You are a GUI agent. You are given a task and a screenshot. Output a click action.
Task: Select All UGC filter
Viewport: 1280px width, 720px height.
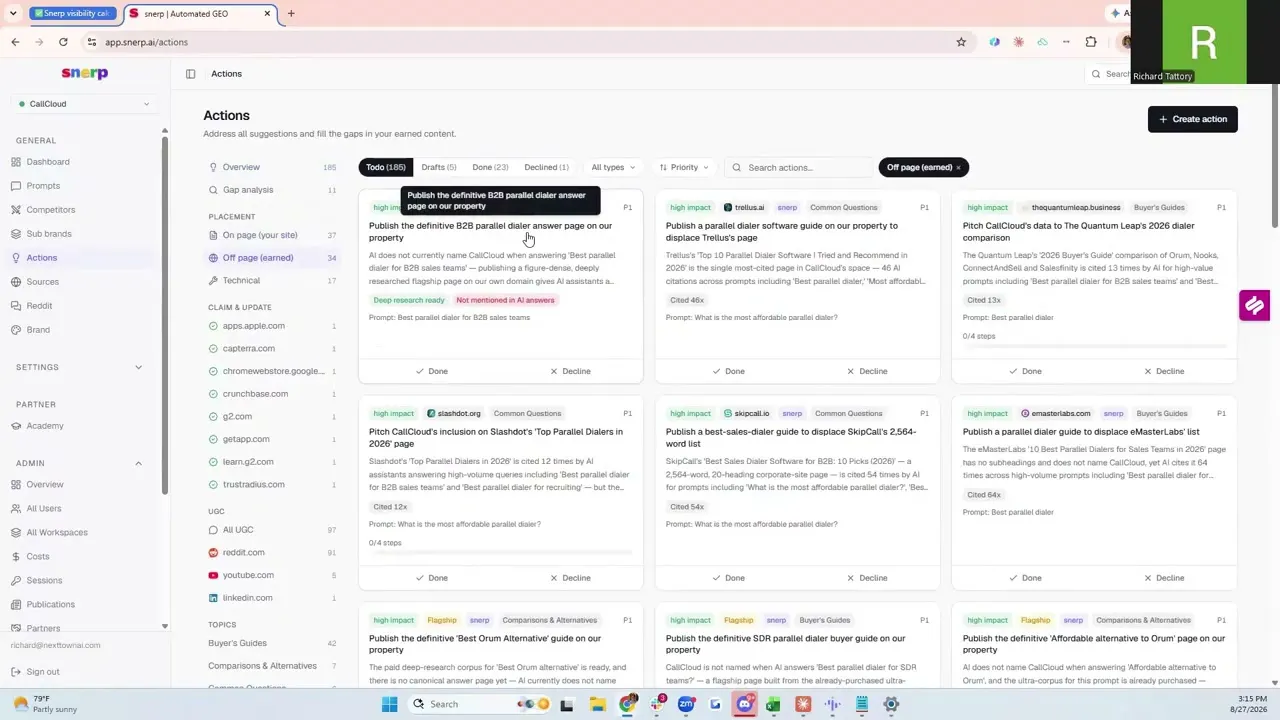click(x=272, y=530)
